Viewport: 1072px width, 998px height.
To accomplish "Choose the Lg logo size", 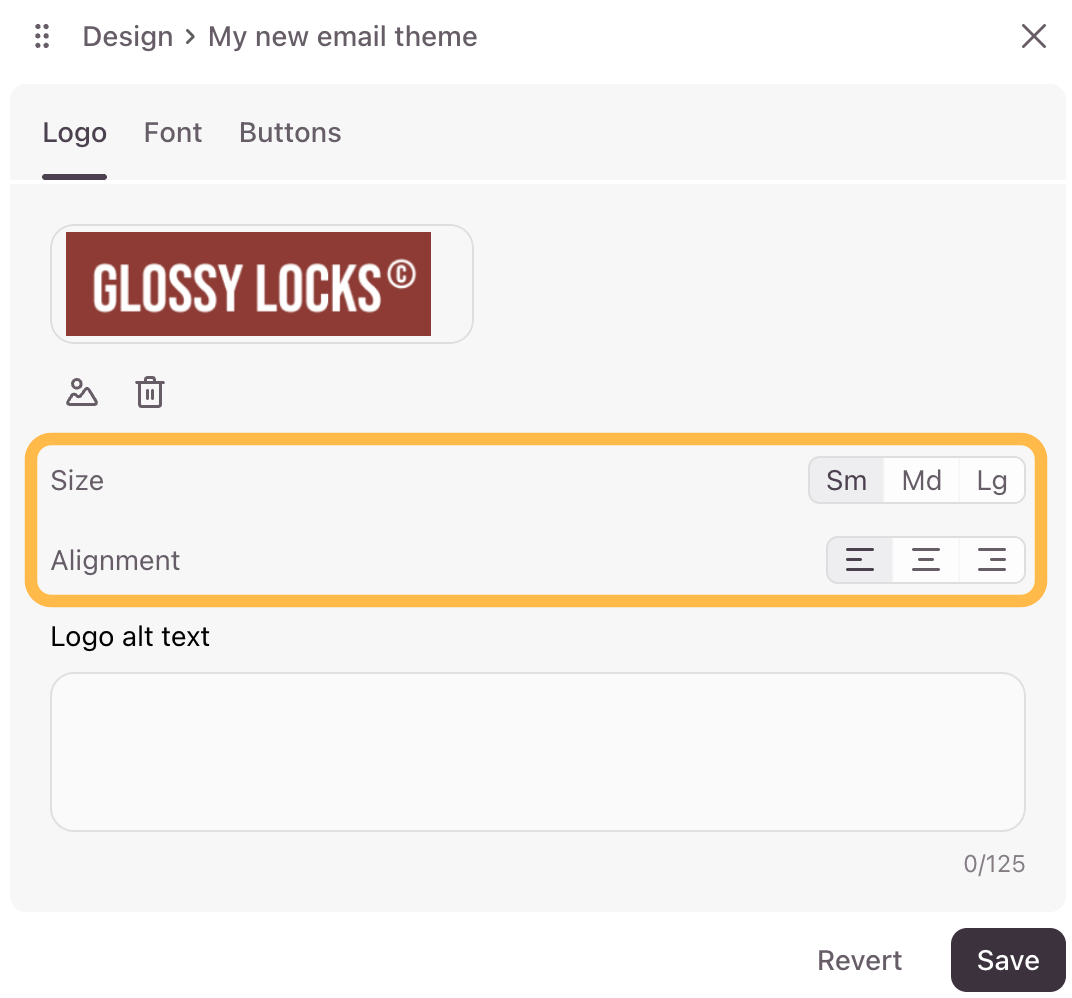I will (x=991, y=481).
